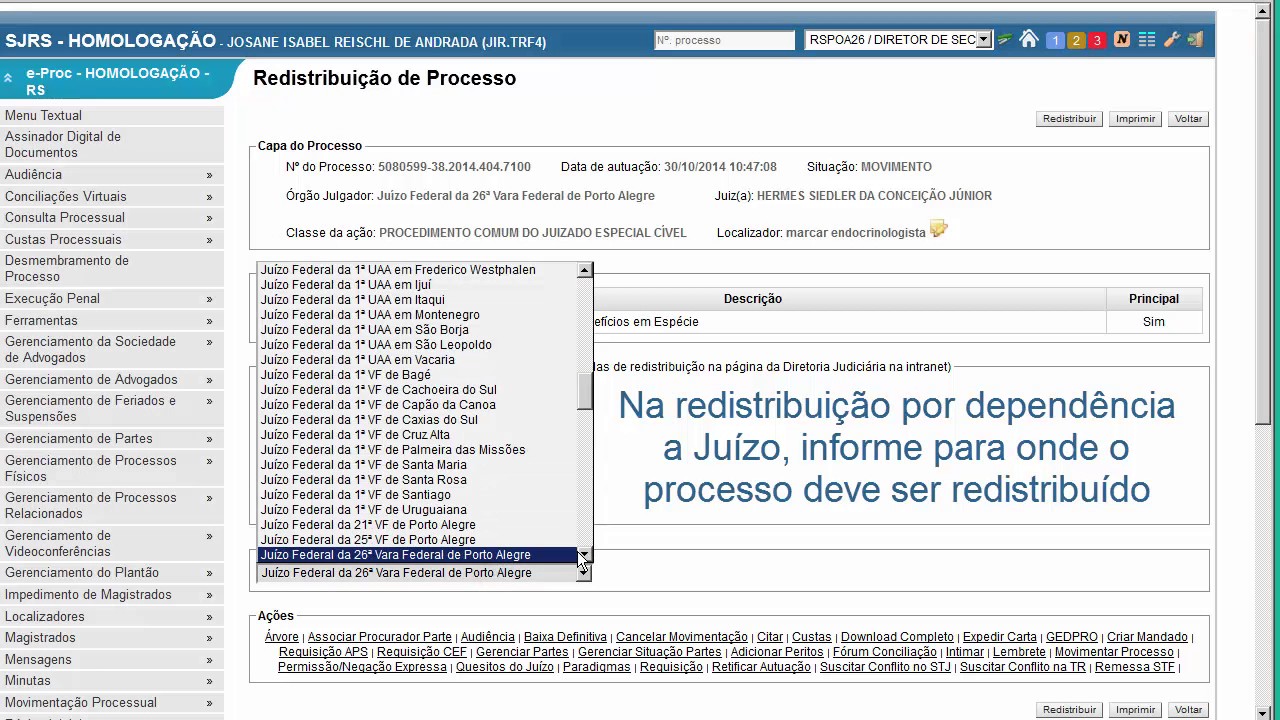
Task: Open the Requisição APS link
Action: point(323,652)
